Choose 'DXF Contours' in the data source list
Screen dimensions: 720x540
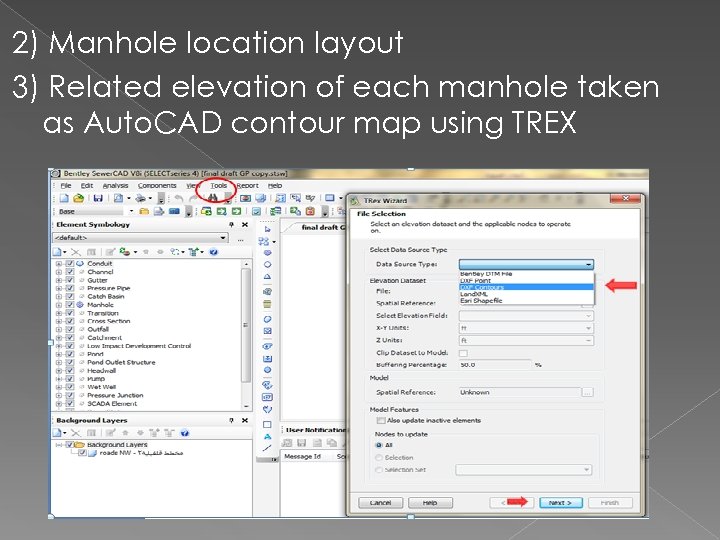pos(526,287)
